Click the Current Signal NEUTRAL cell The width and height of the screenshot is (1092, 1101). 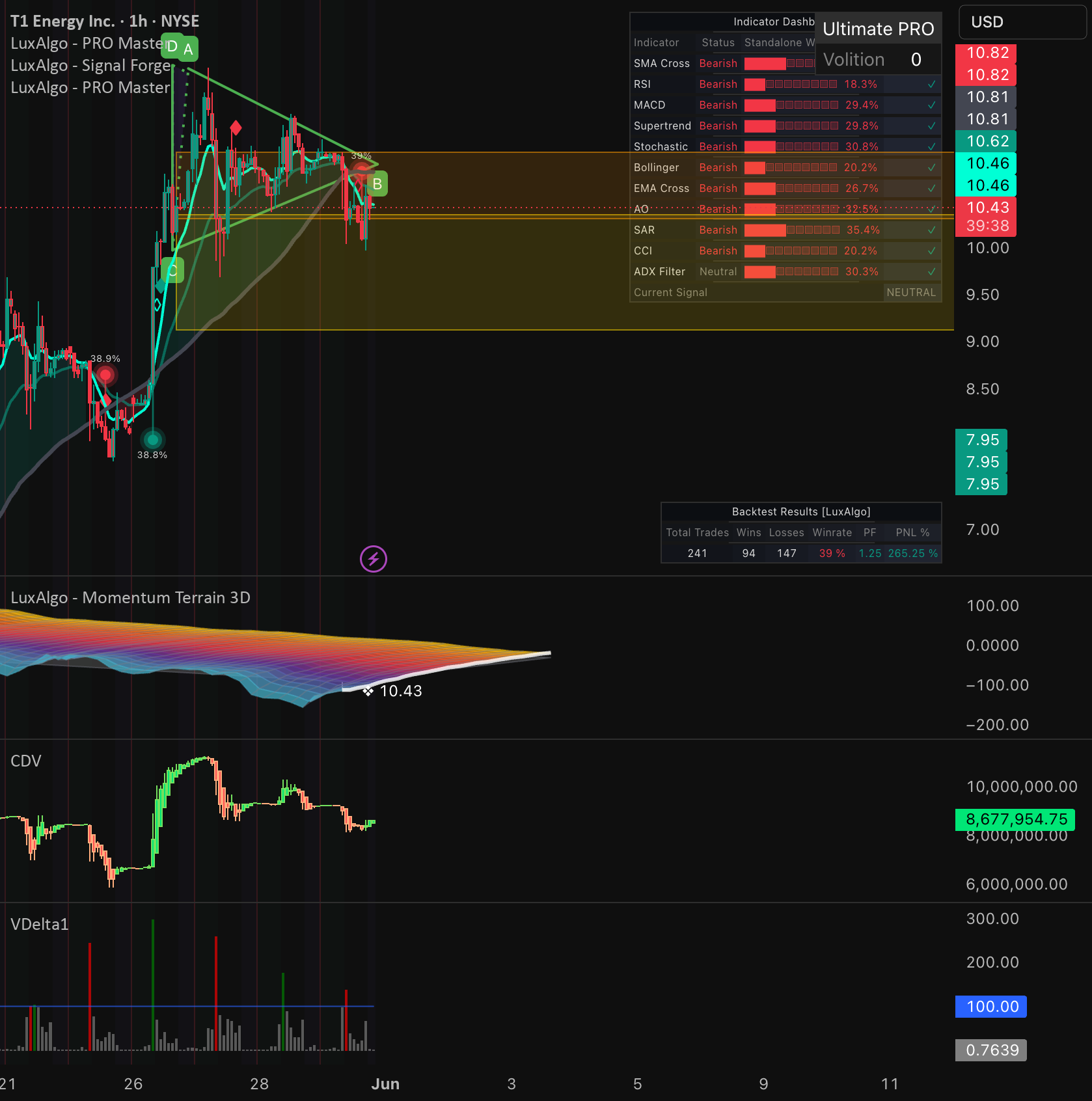point(911,292)
